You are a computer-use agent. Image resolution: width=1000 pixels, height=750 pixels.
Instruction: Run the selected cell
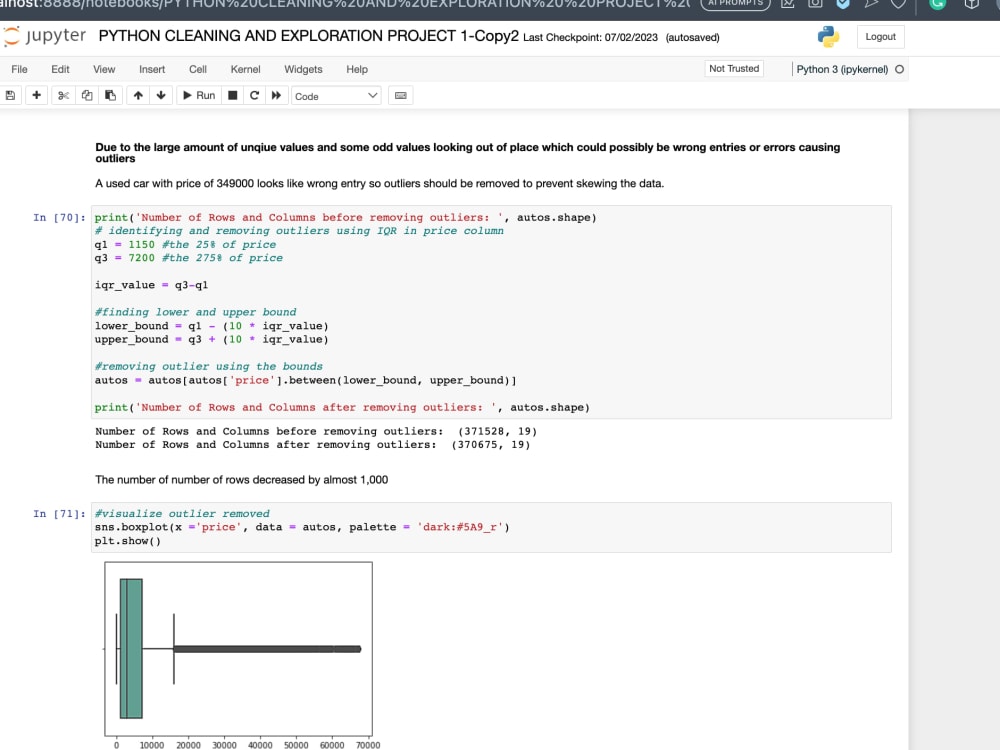click(x=199, y=95)
